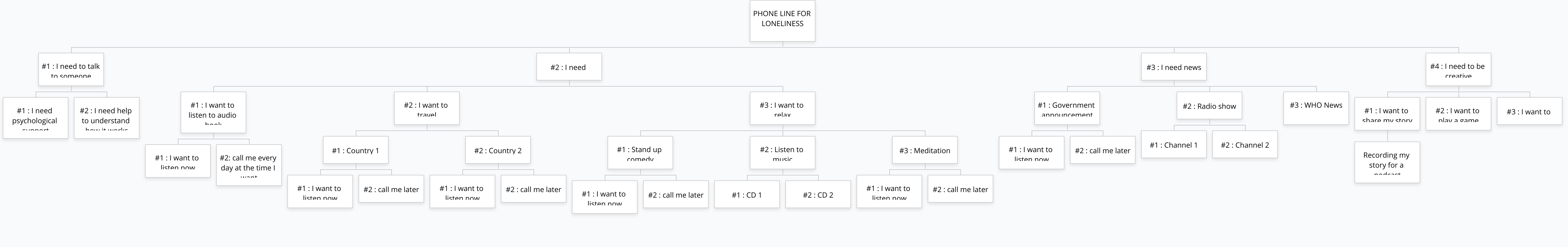Click the "Stand up comedy" node
Screen dimensions: 1568x247
(x=640, y=152)
